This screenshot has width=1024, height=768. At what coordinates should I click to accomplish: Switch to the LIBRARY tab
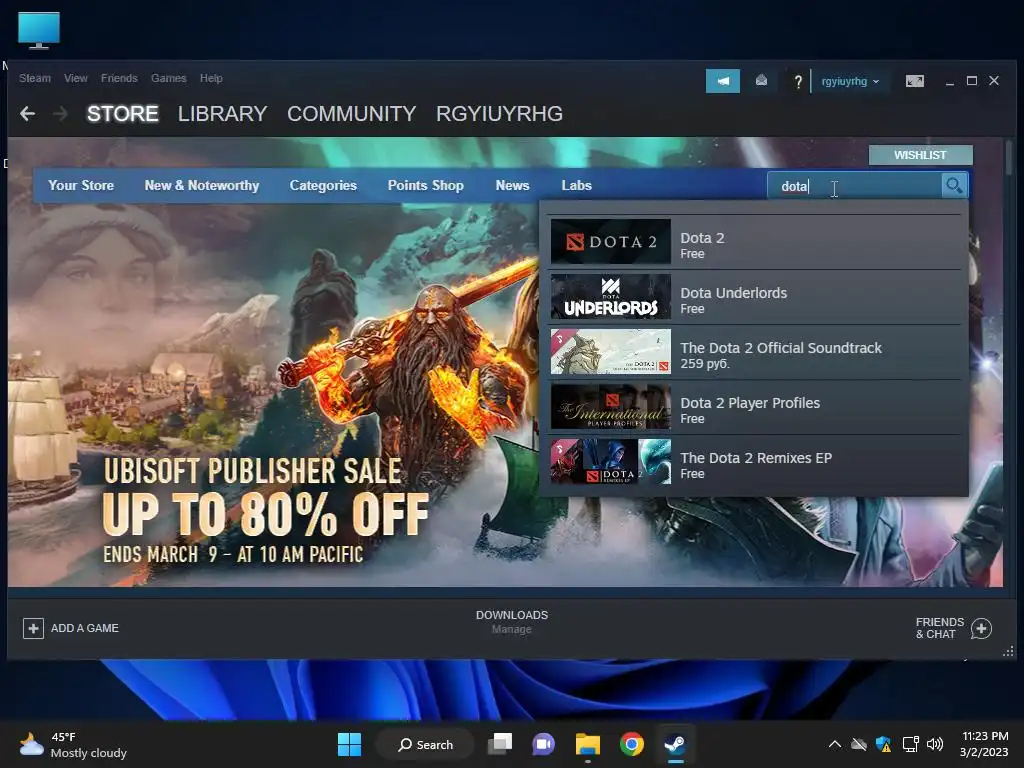(x=223, y=114)
